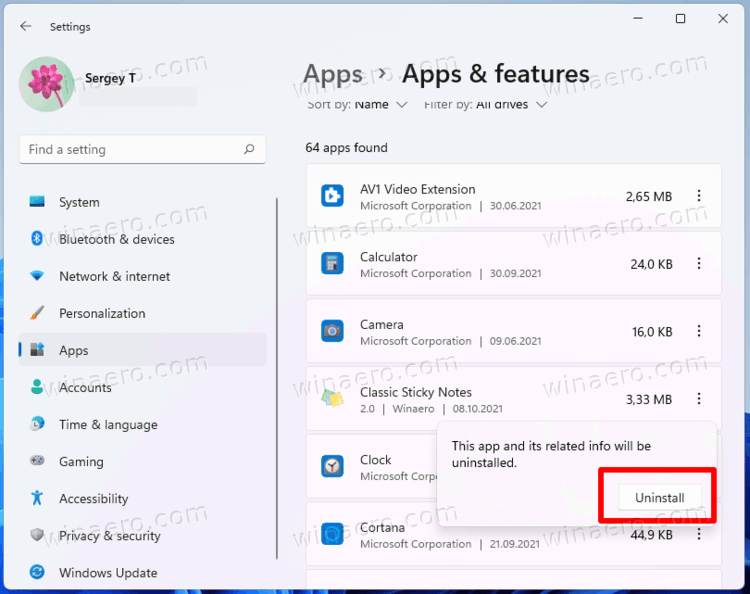Open AV1 Video Extension more options

[699, 196]
